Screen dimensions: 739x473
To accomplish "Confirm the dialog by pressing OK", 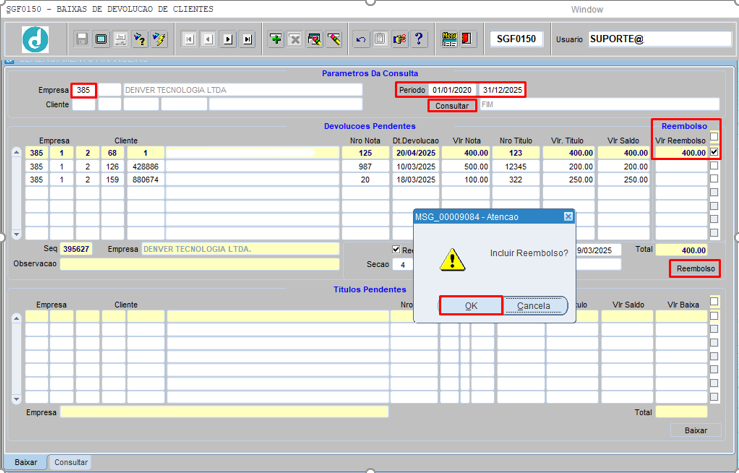I will (470, 306).
